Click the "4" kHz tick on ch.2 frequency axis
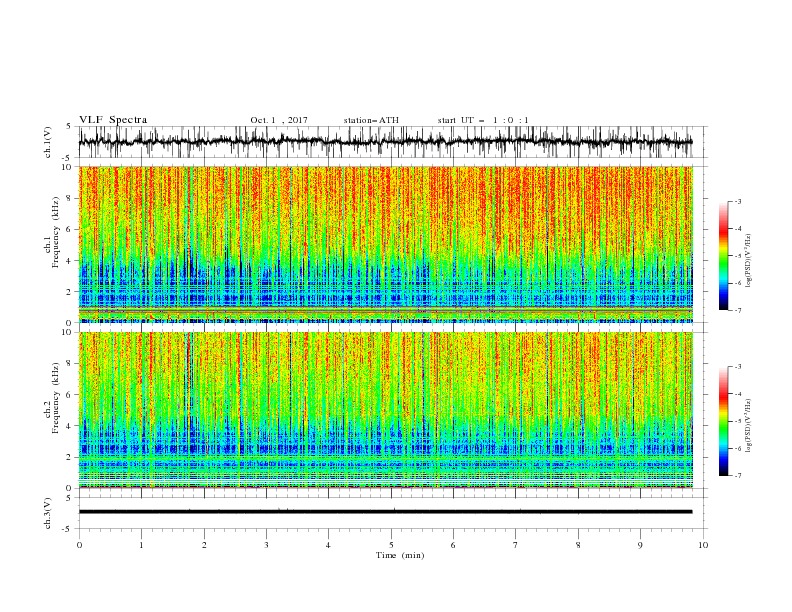Viewport: 792px width, 612px height. [70, 426]
